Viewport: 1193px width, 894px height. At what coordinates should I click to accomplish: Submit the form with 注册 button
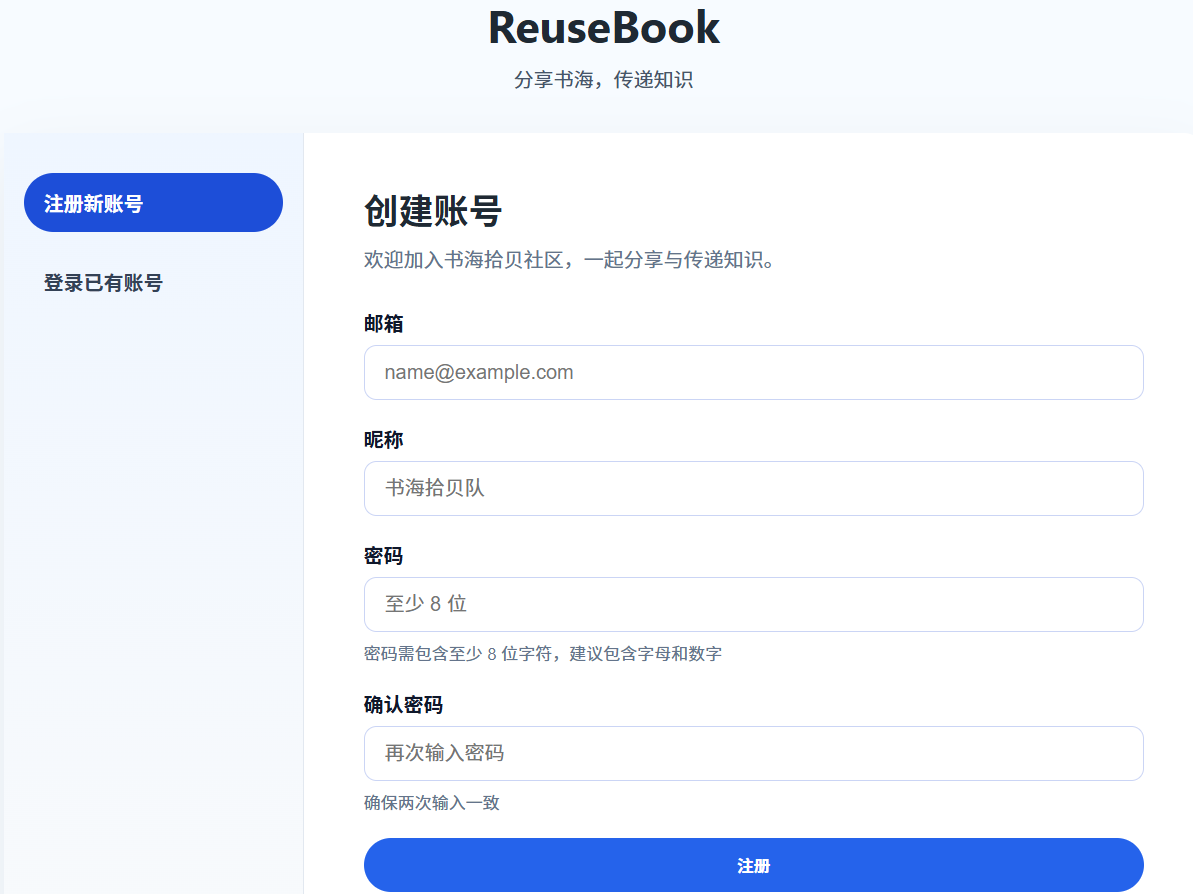[753, 865]
